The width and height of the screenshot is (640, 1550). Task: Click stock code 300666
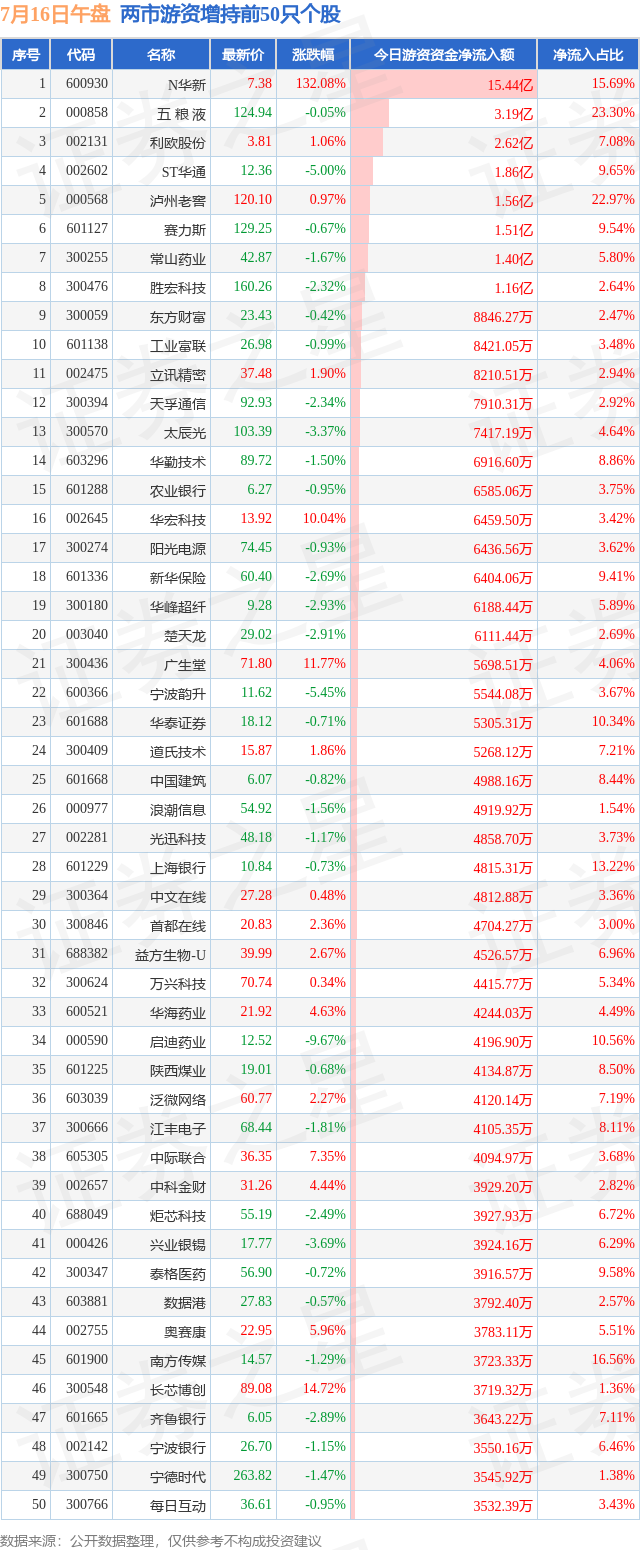tap(87, 1128)
